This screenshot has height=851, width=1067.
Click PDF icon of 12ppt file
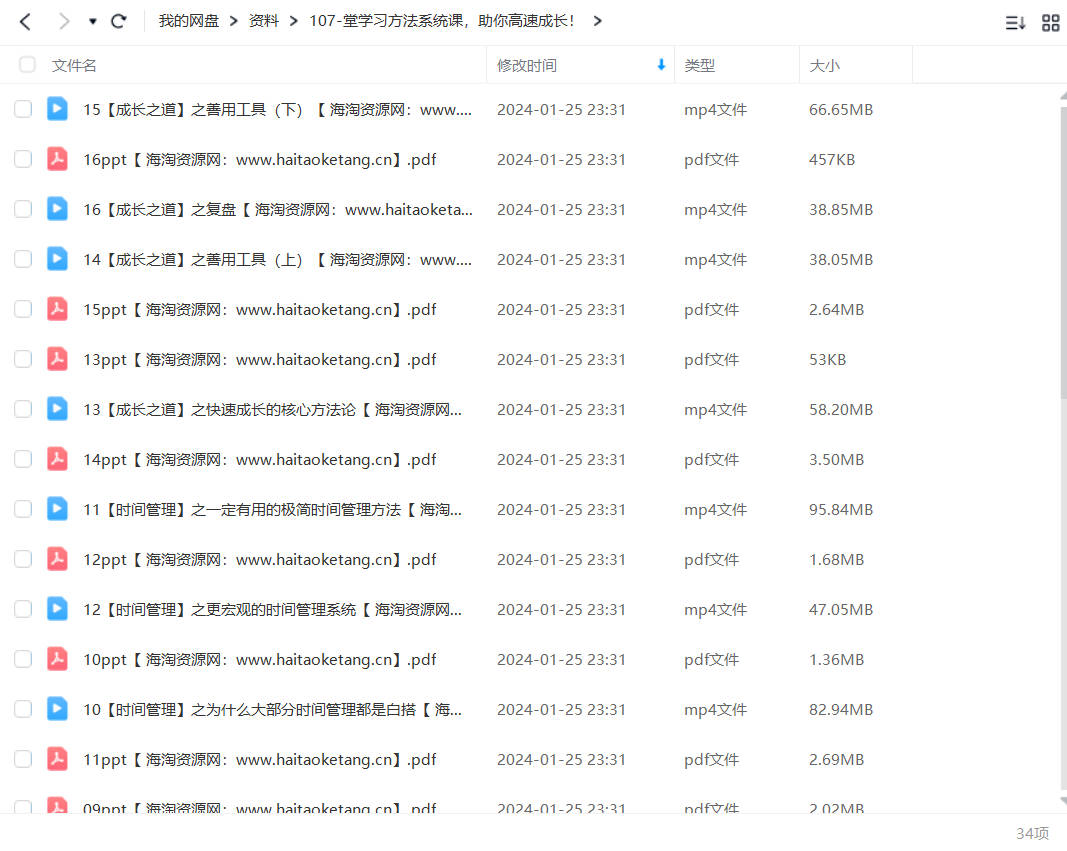tap(57, 559)
